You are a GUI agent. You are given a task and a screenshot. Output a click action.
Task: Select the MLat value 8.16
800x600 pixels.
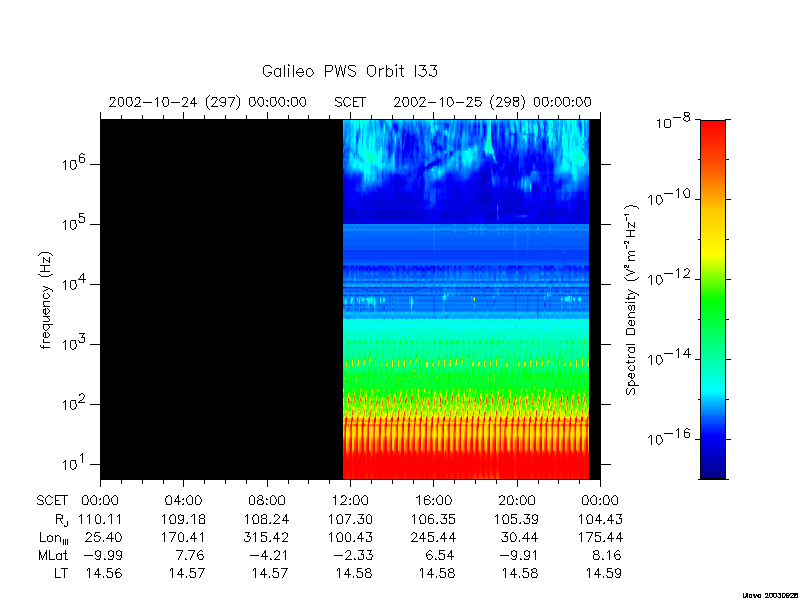coord(606,555)
